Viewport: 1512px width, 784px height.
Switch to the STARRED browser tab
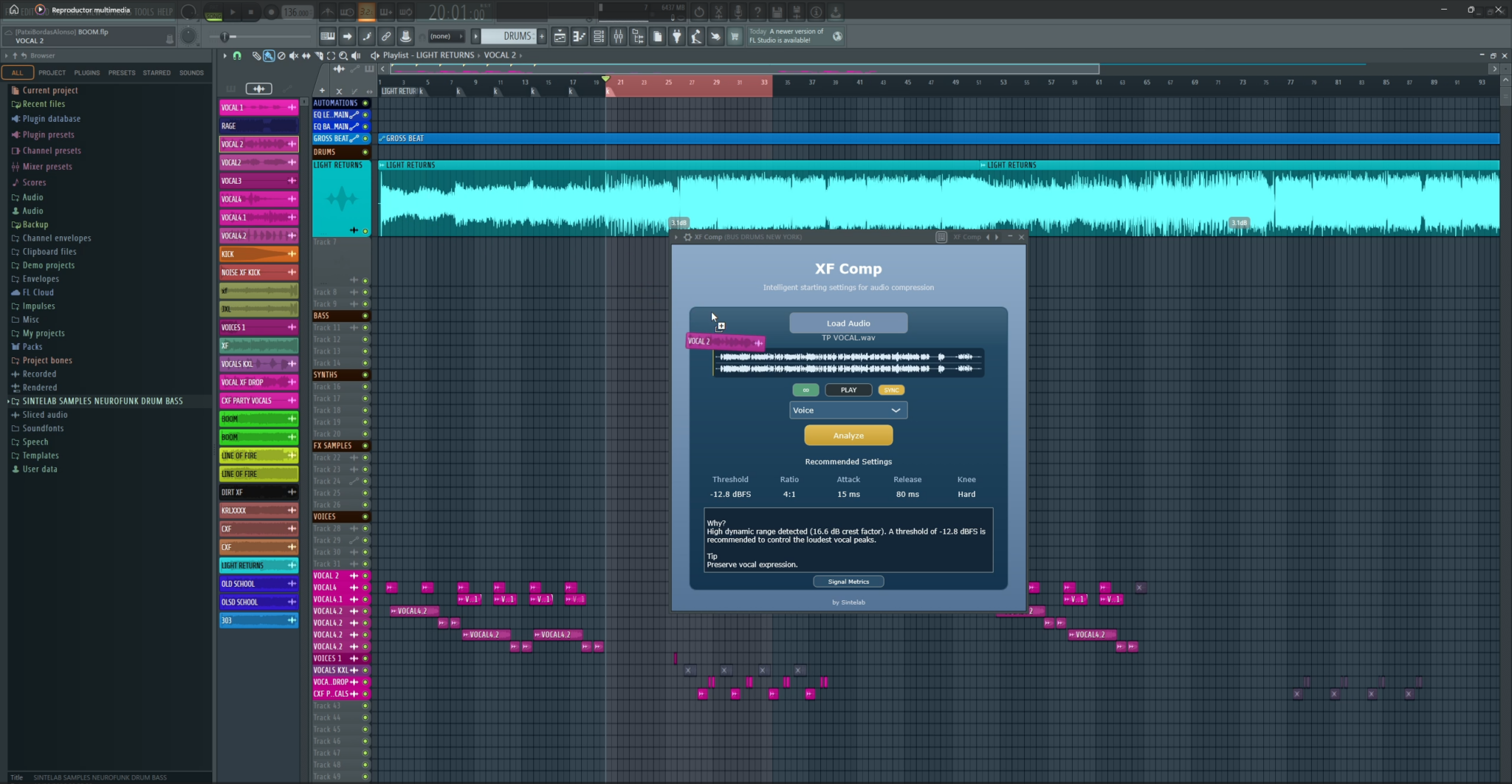(x=157, y=72)
